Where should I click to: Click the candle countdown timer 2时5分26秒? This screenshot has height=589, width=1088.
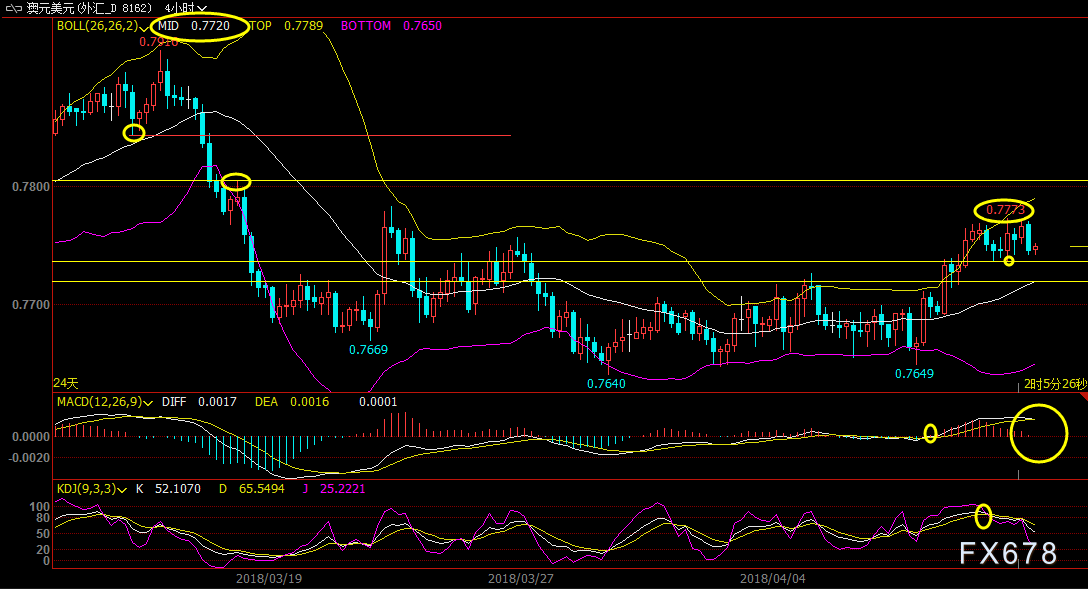click(x=1055, y=384)
